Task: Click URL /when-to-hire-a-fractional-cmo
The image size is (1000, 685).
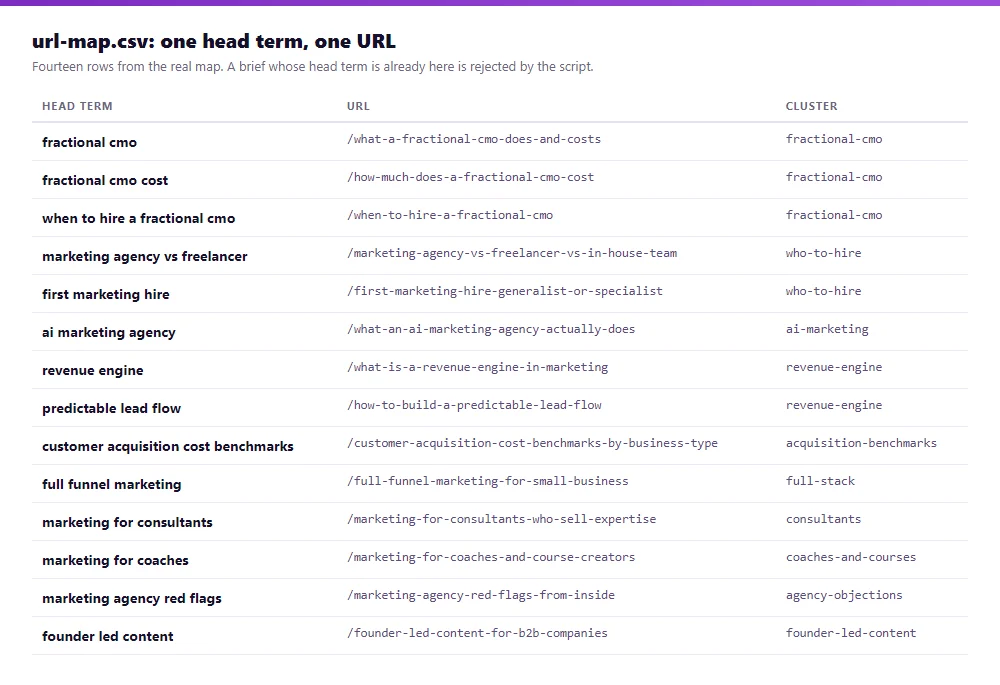Action: point(450,215)
